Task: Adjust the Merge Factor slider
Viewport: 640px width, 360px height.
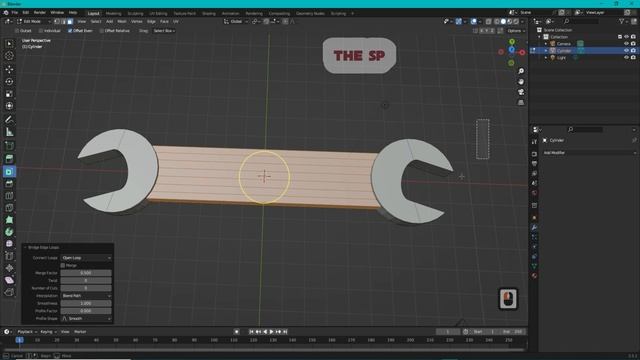Action: pyautogui.click(x=86, y=273)
